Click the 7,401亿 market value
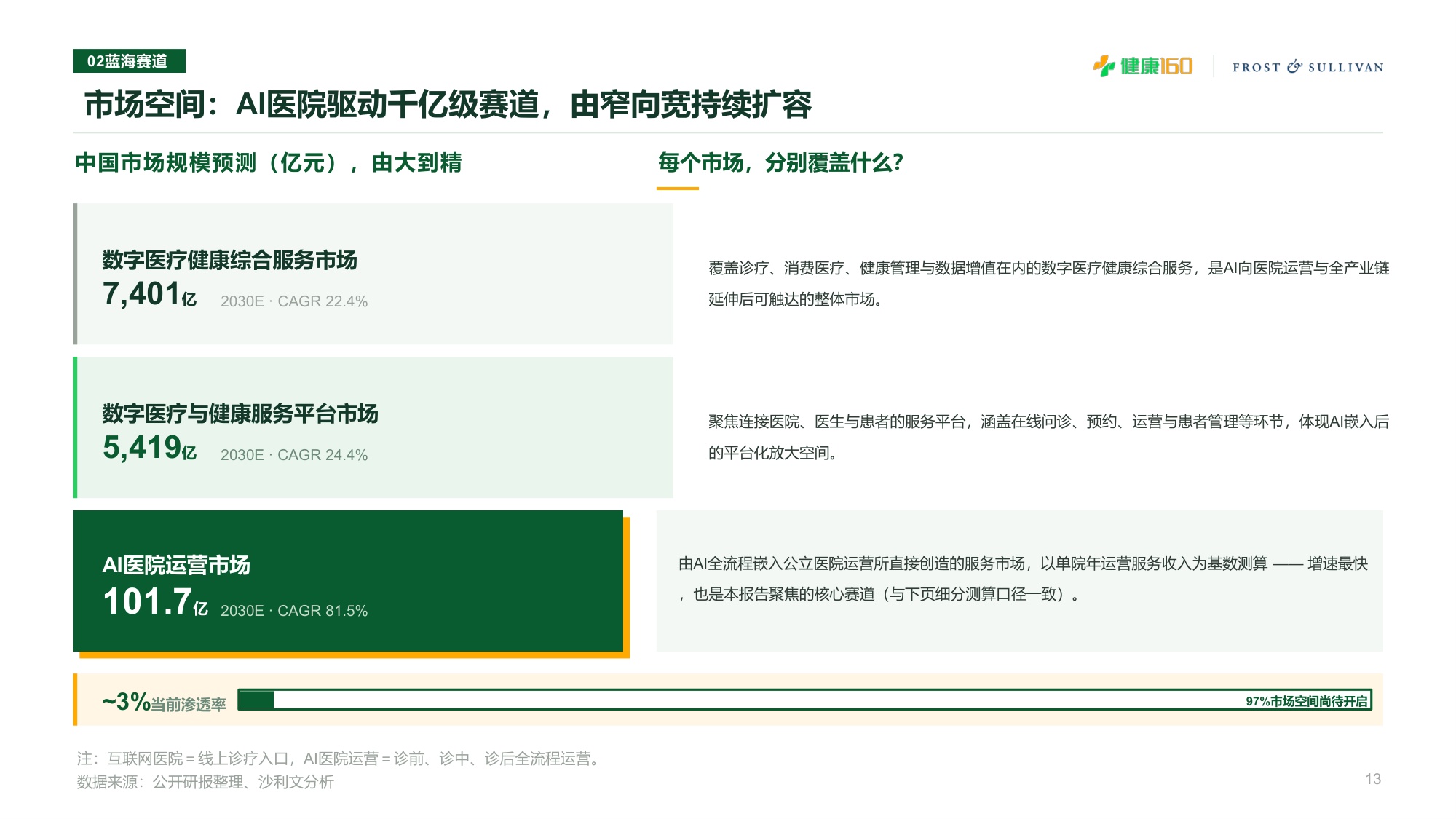The width and height of the screenshot is (1456, 819). click(149, 294)
